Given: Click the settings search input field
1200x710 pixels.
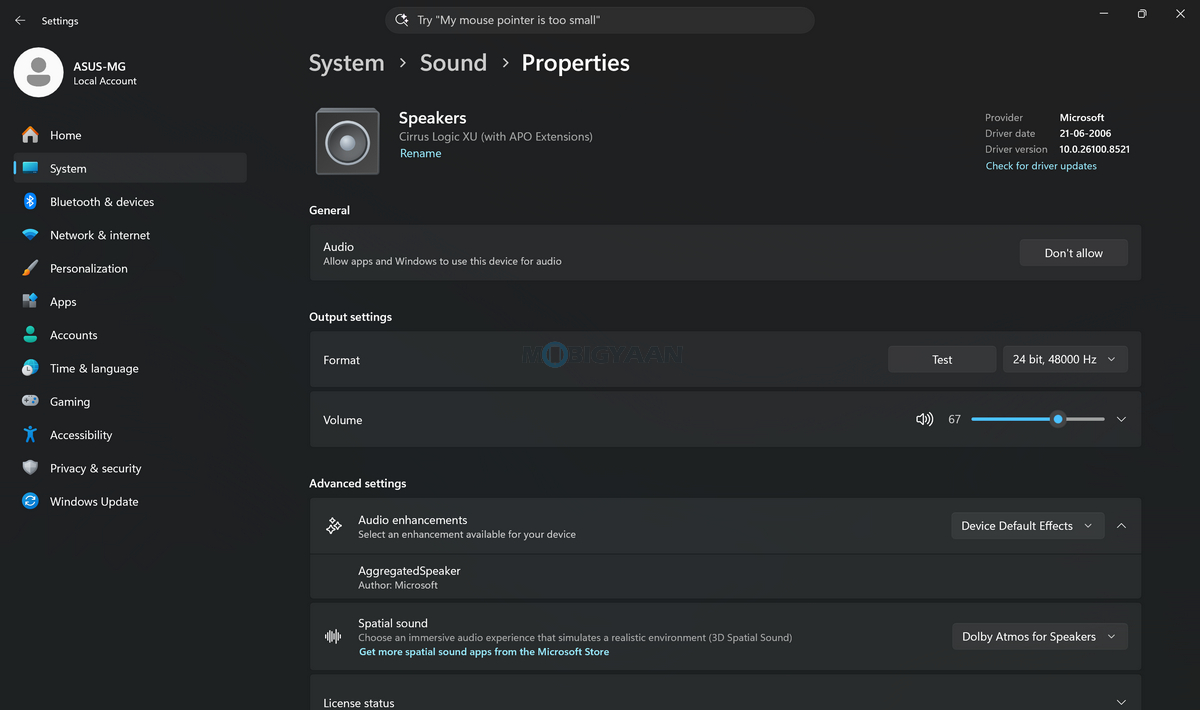Looking at the screenshot, I should click(x=600, y=20).
